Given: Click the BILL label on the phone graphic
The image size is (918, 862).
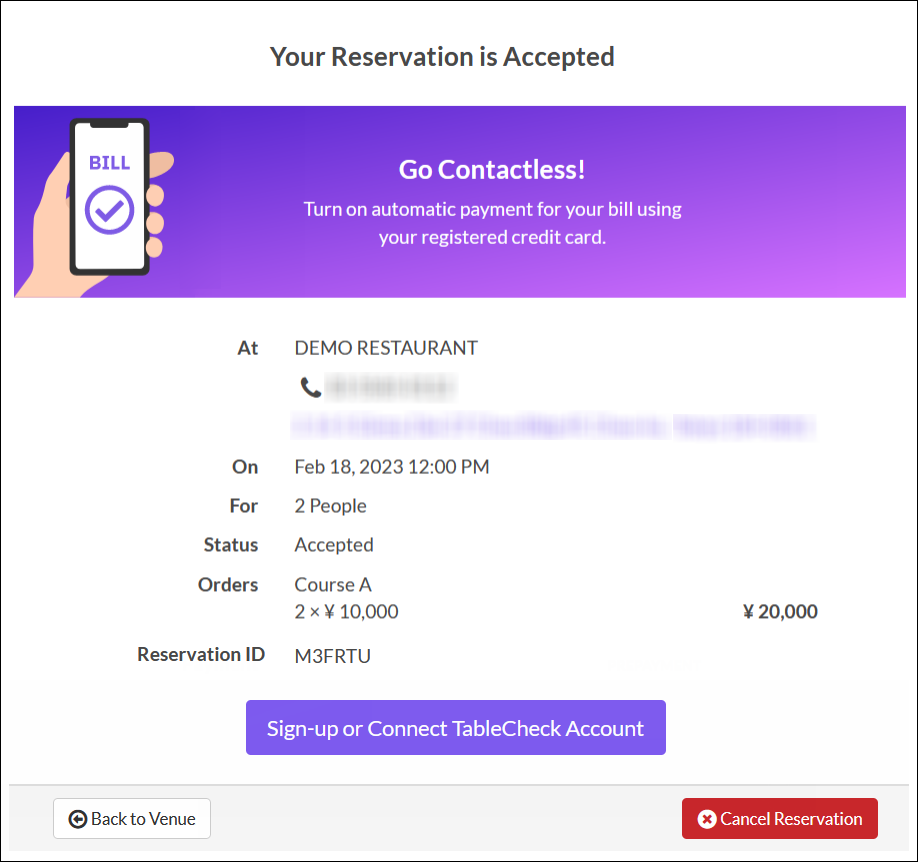Looking at the screenshot, I should pyautogui.click(x=109, y=163).
